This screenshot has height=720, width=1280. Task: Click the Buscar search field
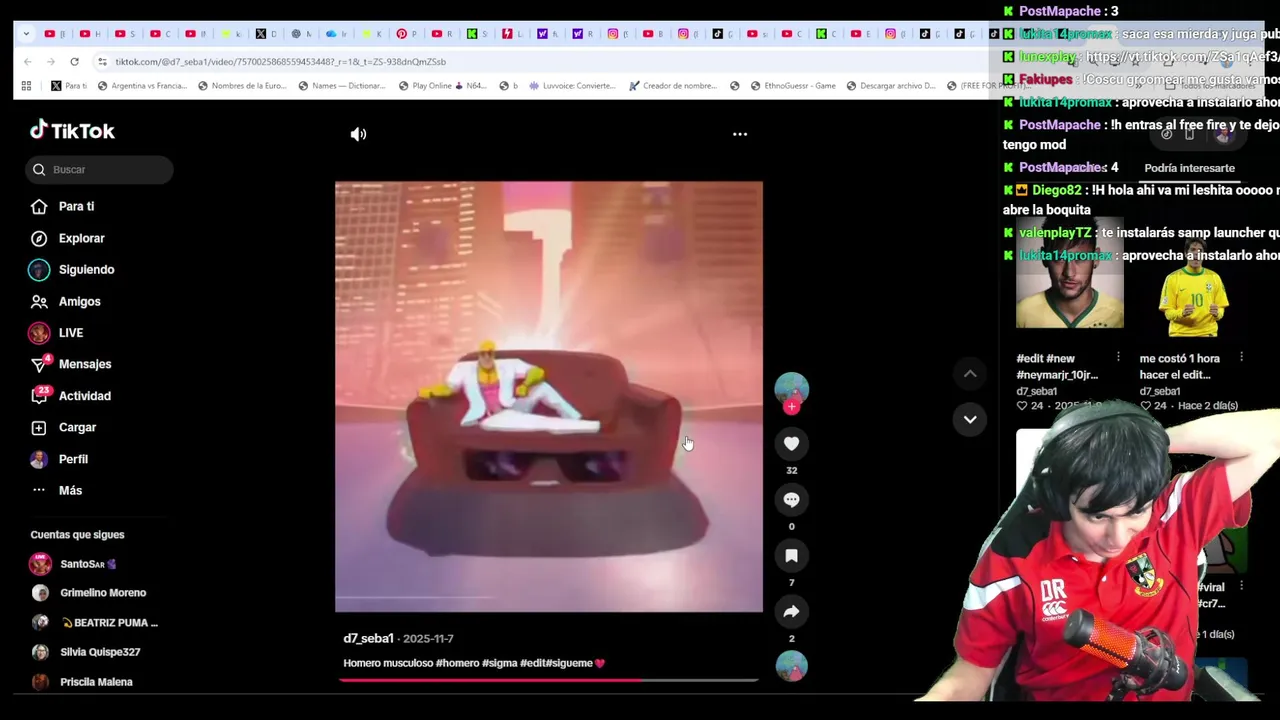[x=99, y=170]
